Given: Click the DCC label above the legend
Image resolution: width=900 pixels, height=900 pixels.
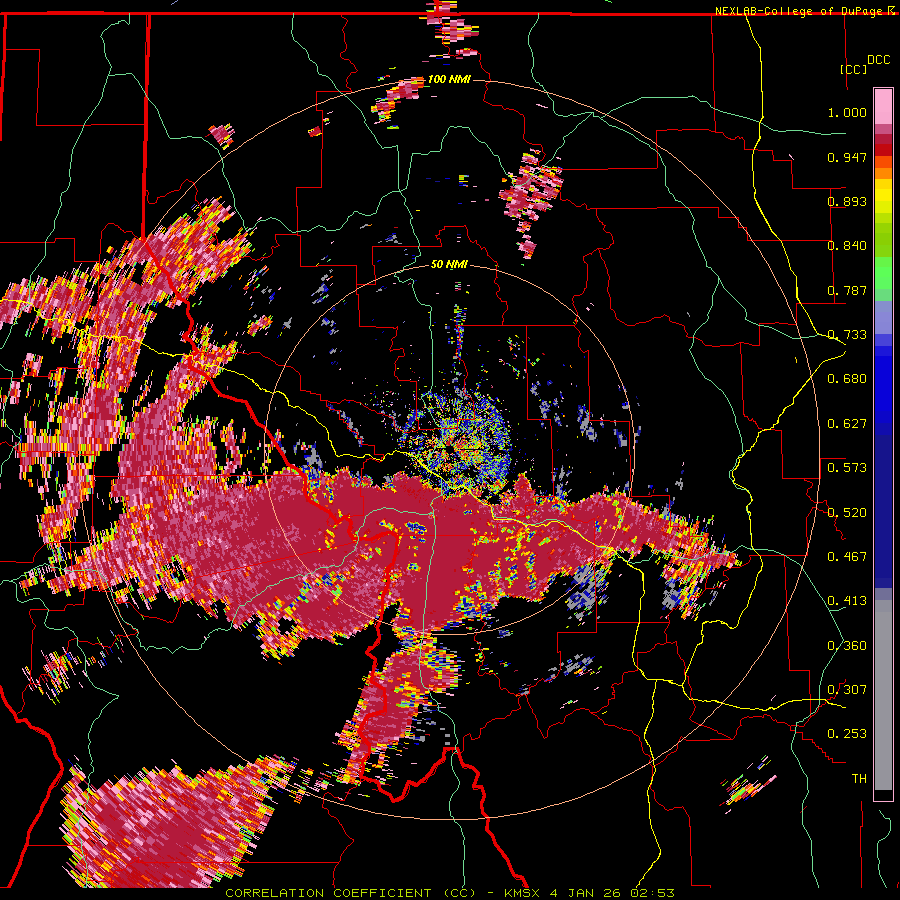Looking at the screenshot, I should [x=879, y=60].
